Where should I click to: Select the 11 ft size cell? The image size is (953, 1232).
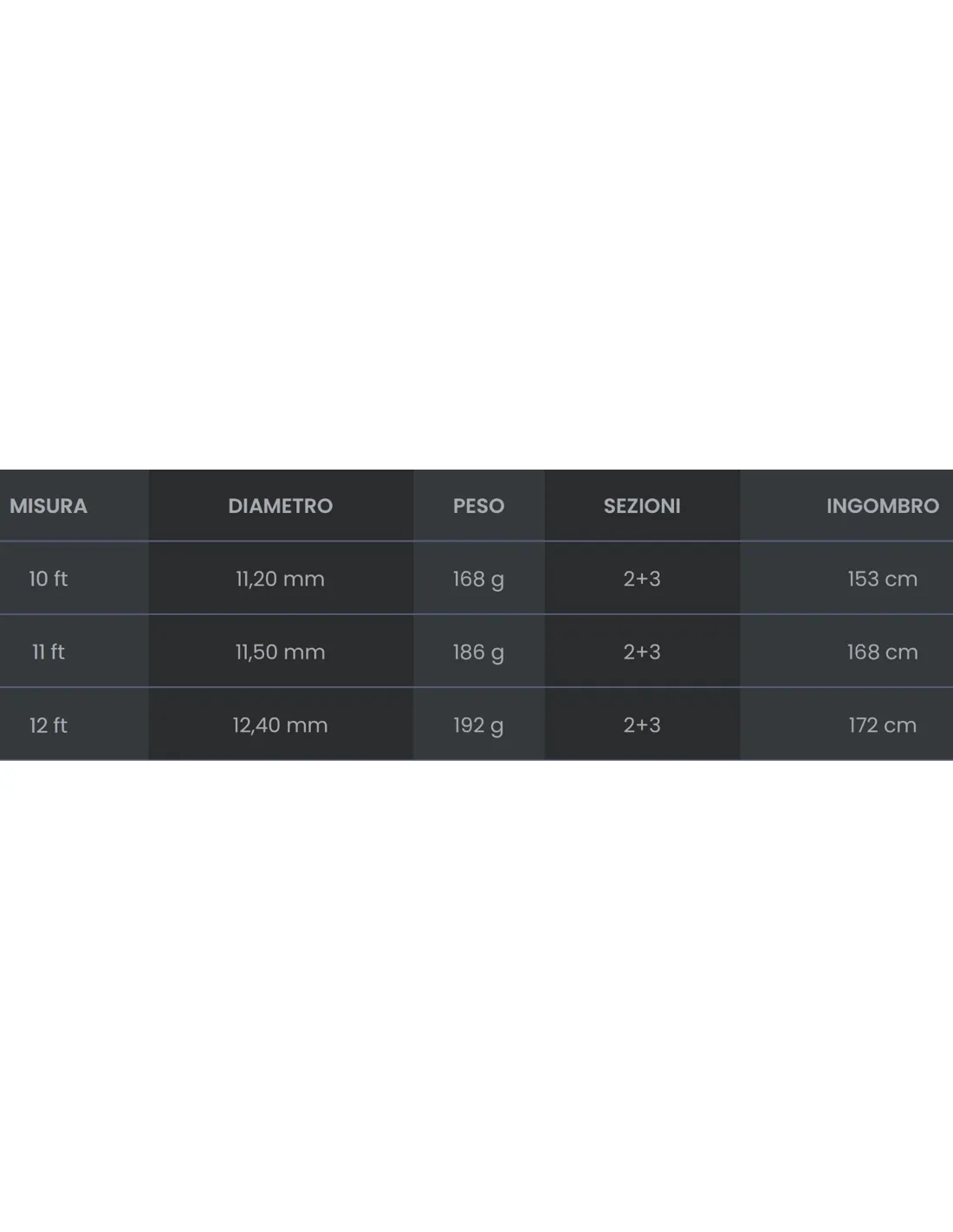[49, 652]
